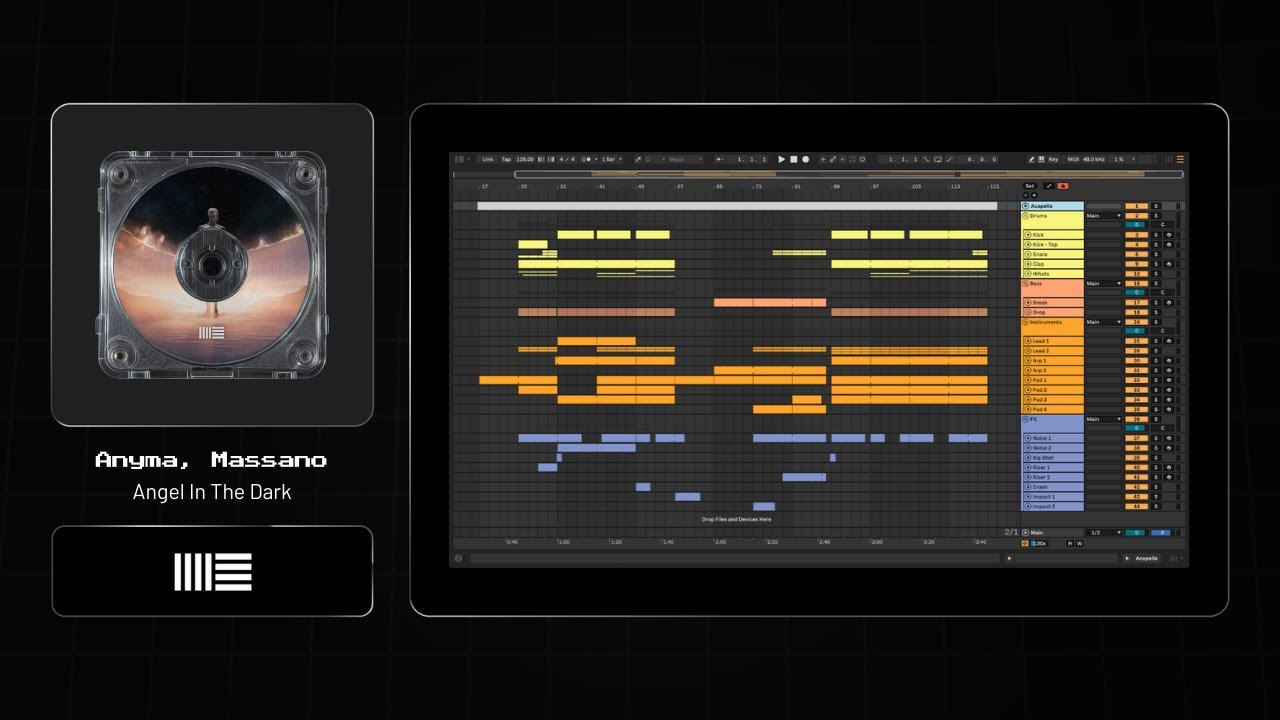The image size is (1280, 720).
Task: Click the Hihats track play icon
Action: pyautogui.click(x=1028, y=274)
